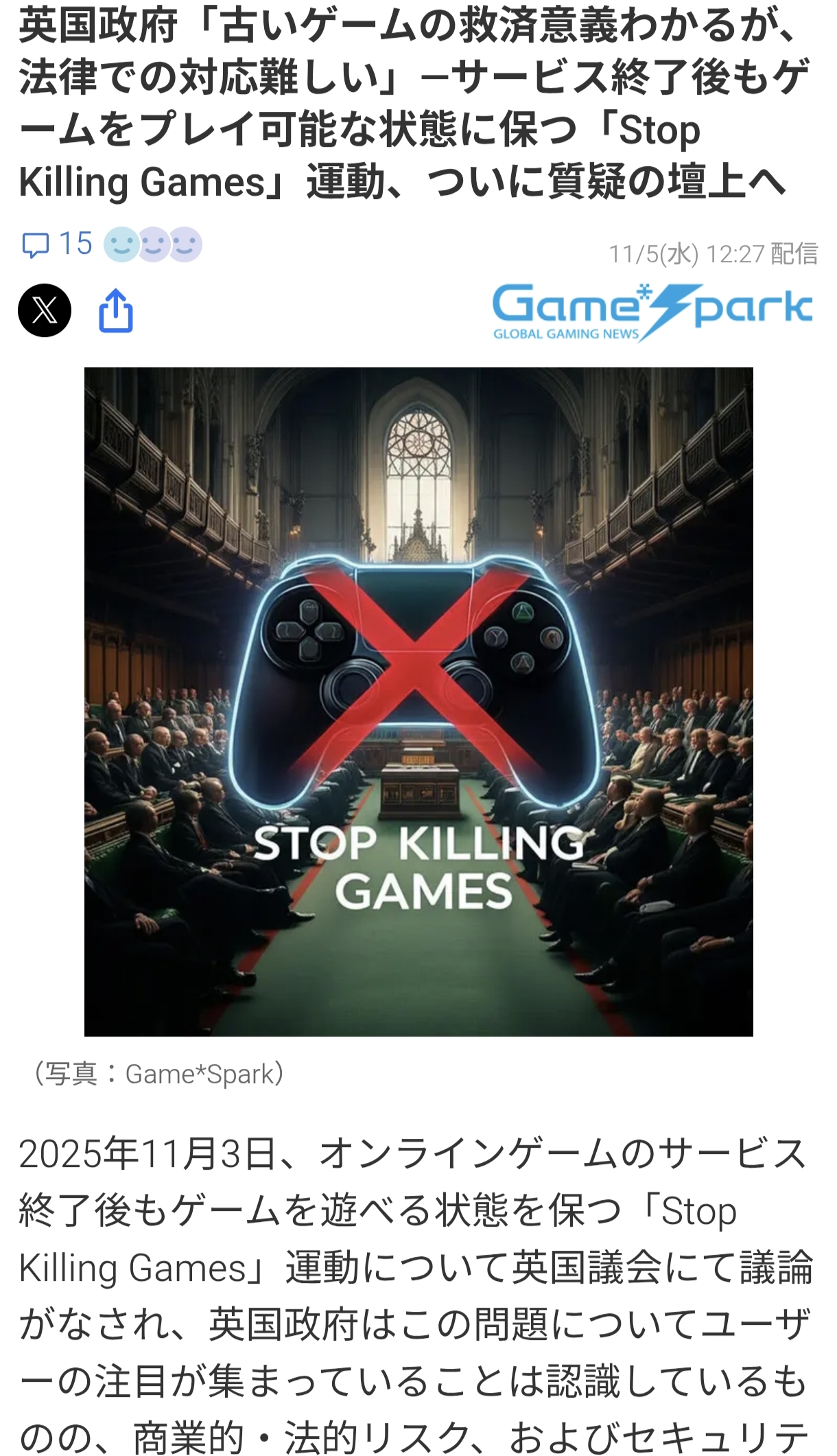This screenshot has height=1456, width=837.
Task: Tap the 11/5(水) 12:27 配信 timestamp
Action: 713,254
